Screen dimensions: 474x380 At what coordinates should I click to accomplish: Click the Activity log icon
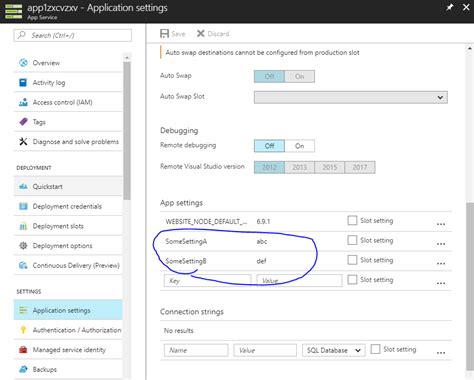pos(23,82)
